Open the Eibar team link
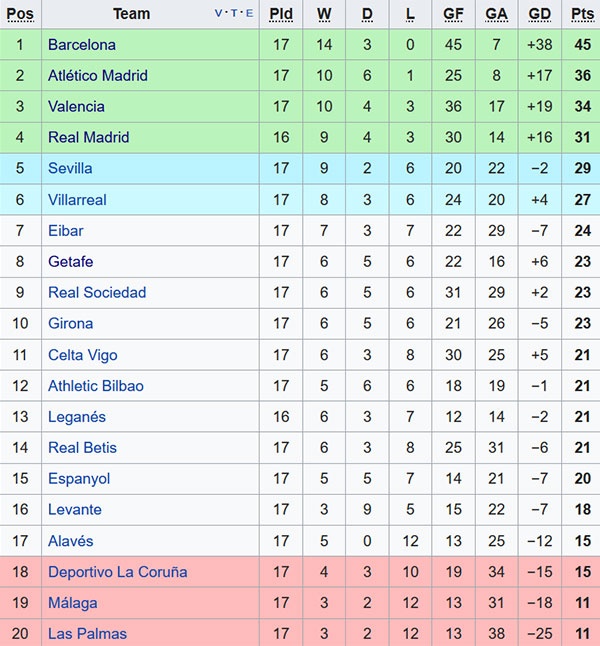The width and height of the screenshot is (600, 646). pos(66,231)
